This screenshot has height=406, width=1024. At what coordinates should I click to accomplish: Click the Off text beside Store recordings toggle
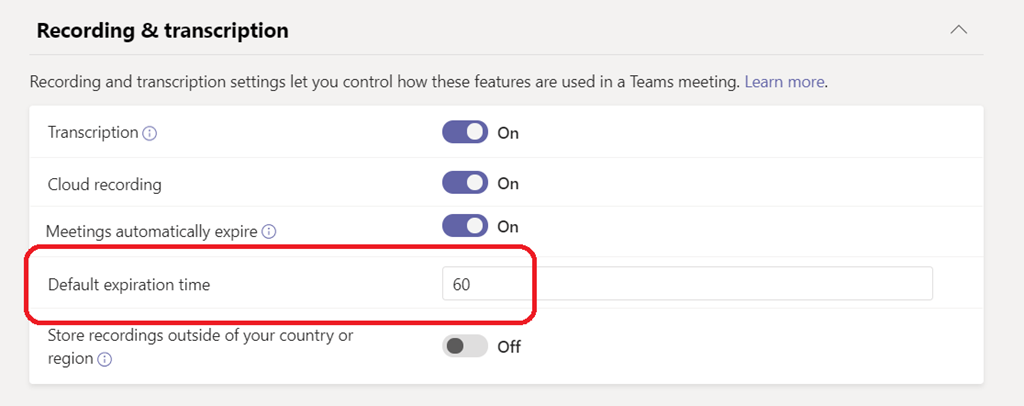[x=509, y=348]
